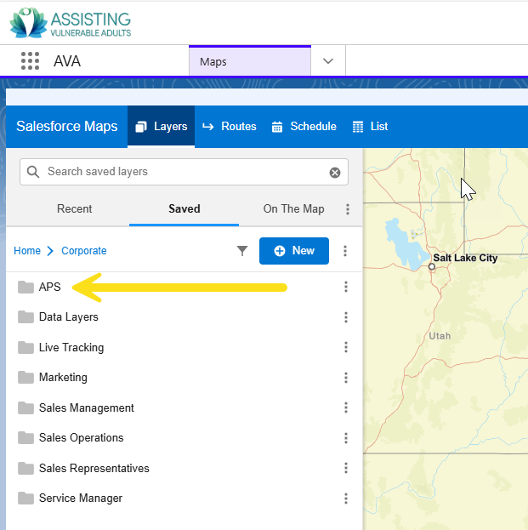Open options menu for Marketing folder

tap(346, 378)
